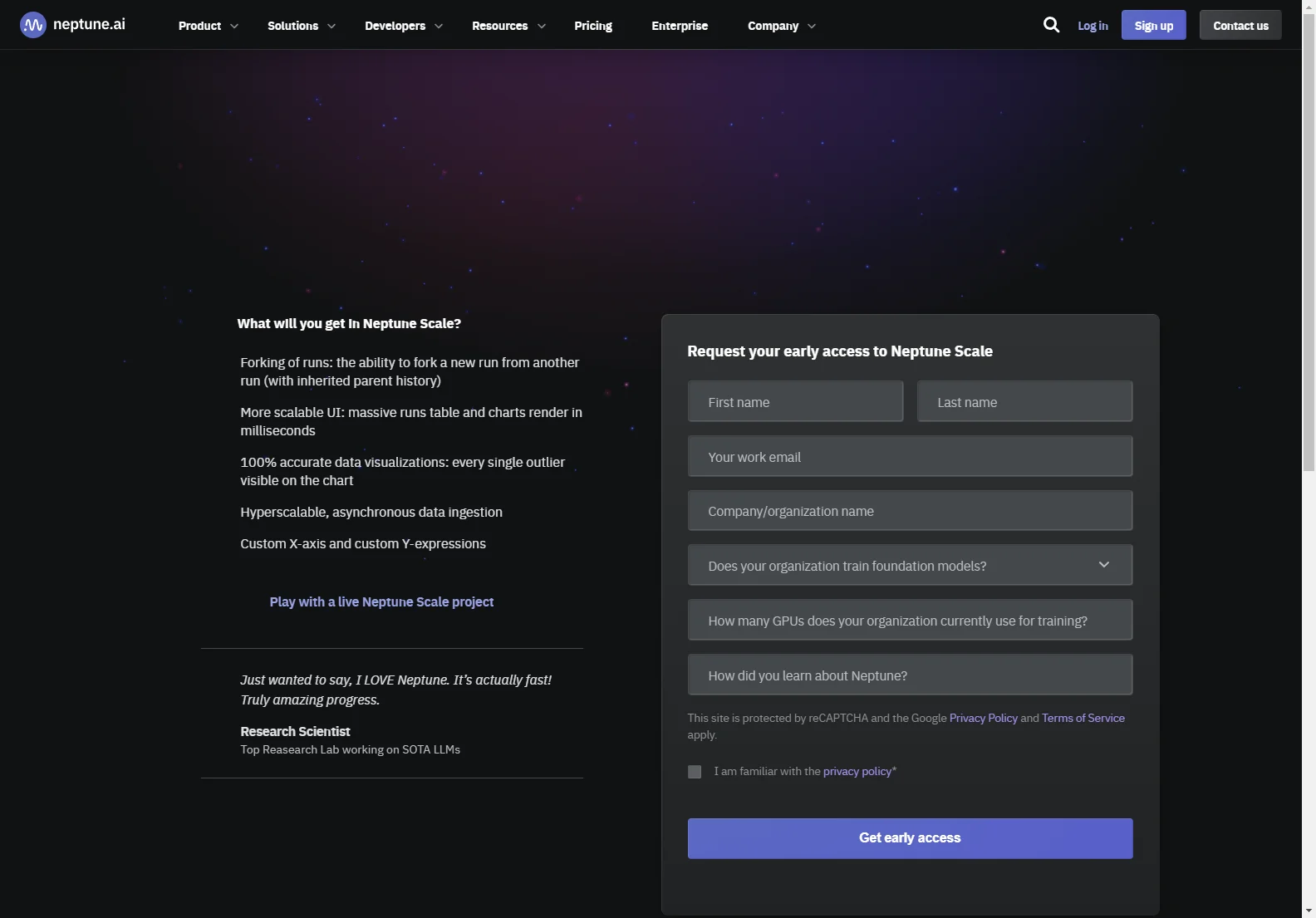Select 'Custom X-axis and custom Y-expressions' text

tap(363, 543)
